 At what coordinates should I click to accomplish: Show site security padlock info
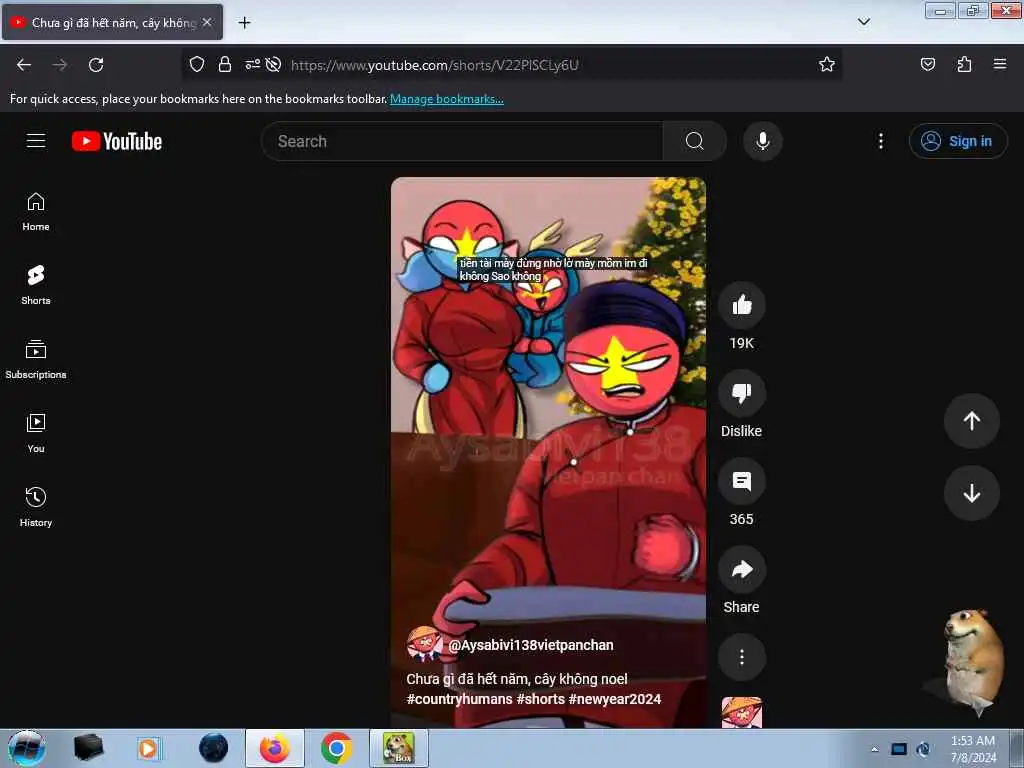coord(225,64)
